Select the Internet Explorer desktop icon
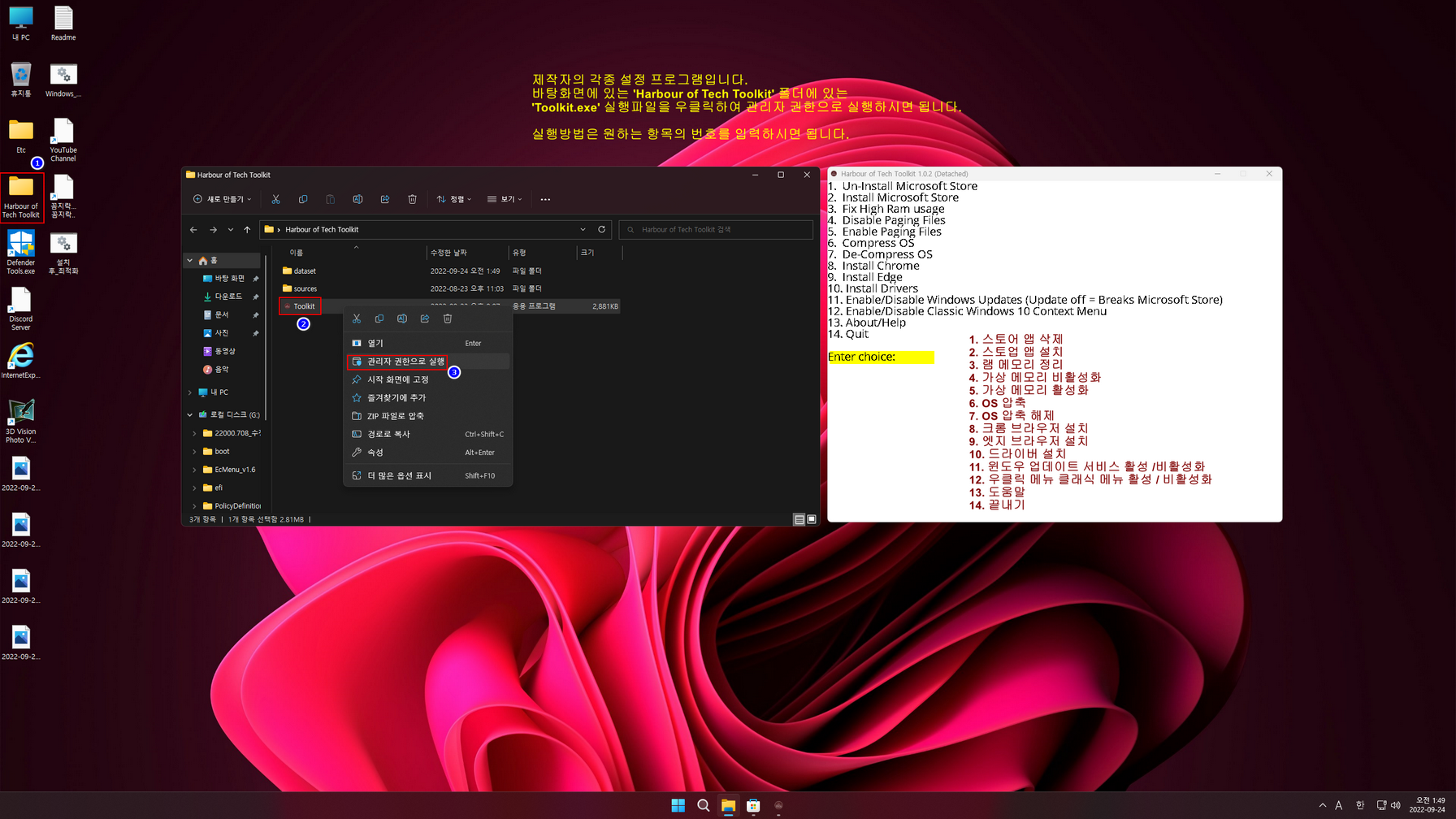1456x819 pixels. 21,361
